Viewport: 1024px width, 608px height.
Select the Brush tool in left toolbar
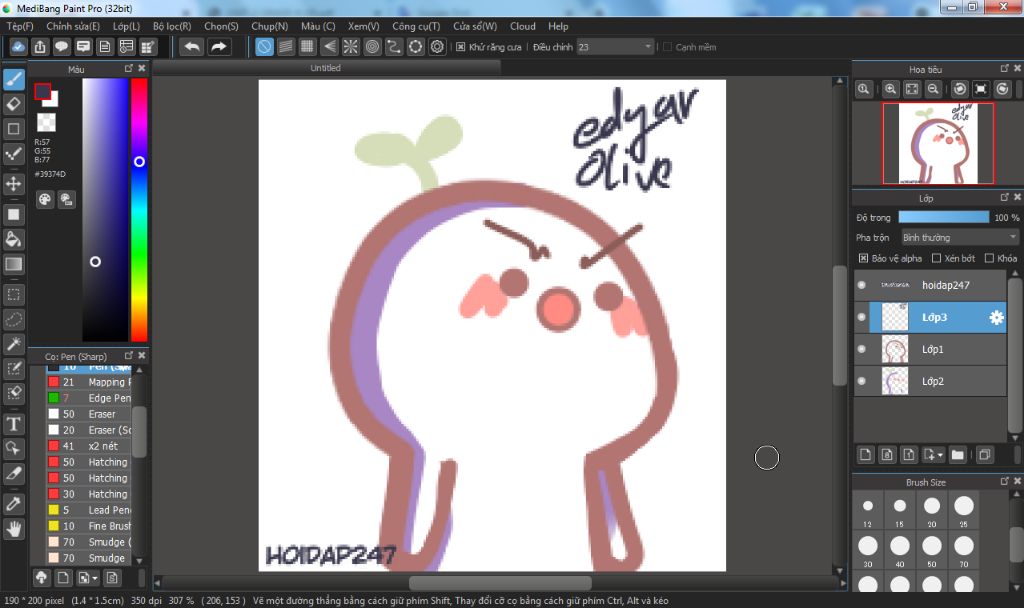tap(14, 80)
